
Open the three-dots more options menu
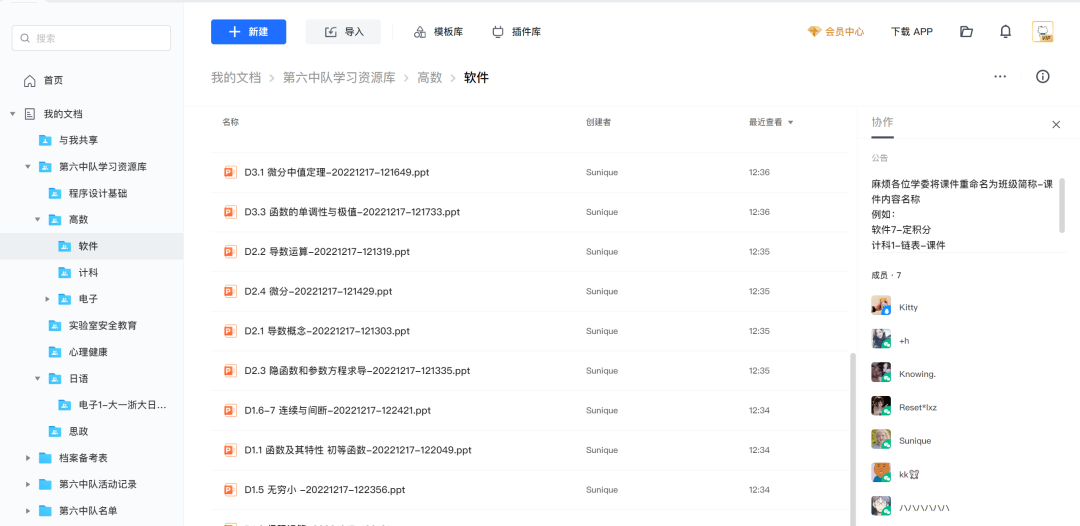(x=1000, y=77)
